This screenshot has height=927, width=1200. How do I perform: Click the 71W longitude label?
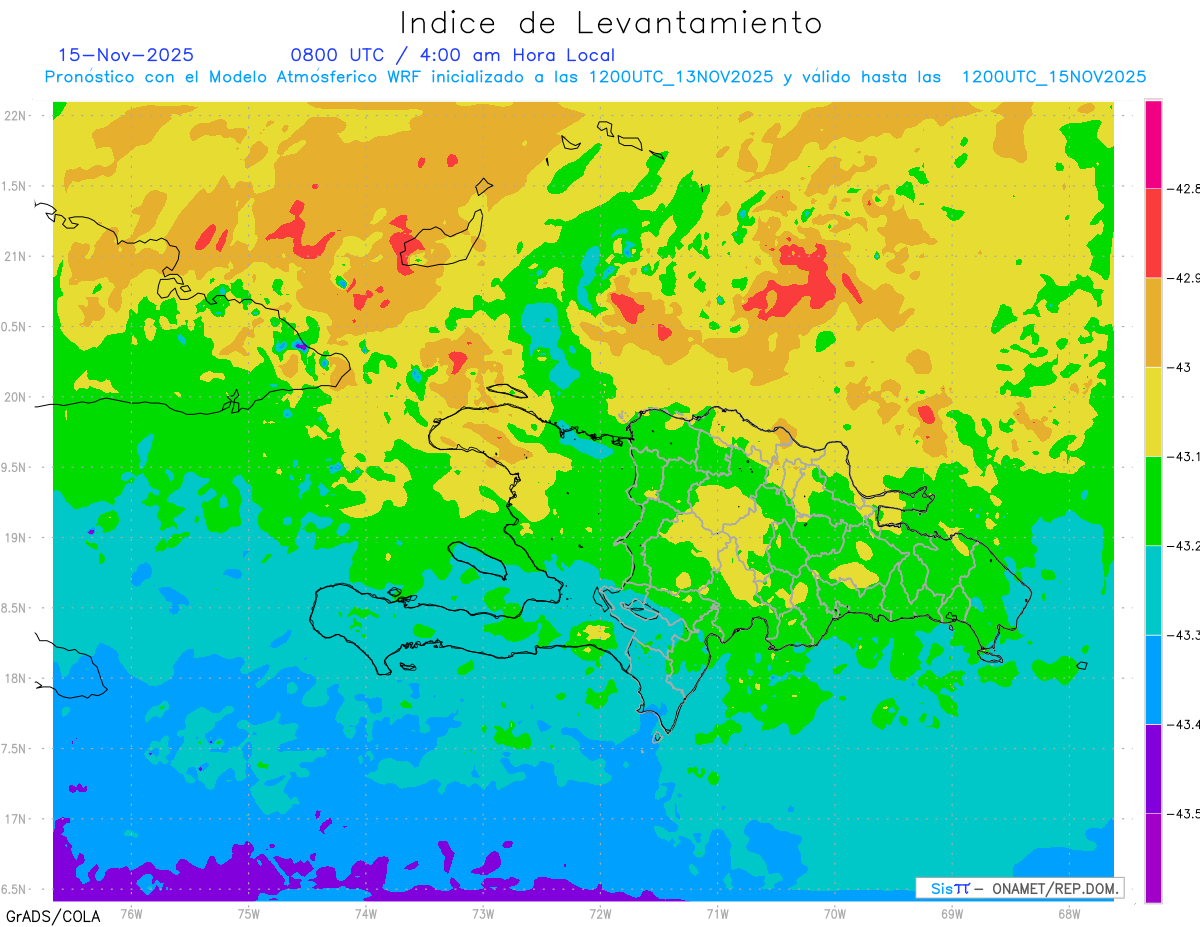[x=717, y=912]
